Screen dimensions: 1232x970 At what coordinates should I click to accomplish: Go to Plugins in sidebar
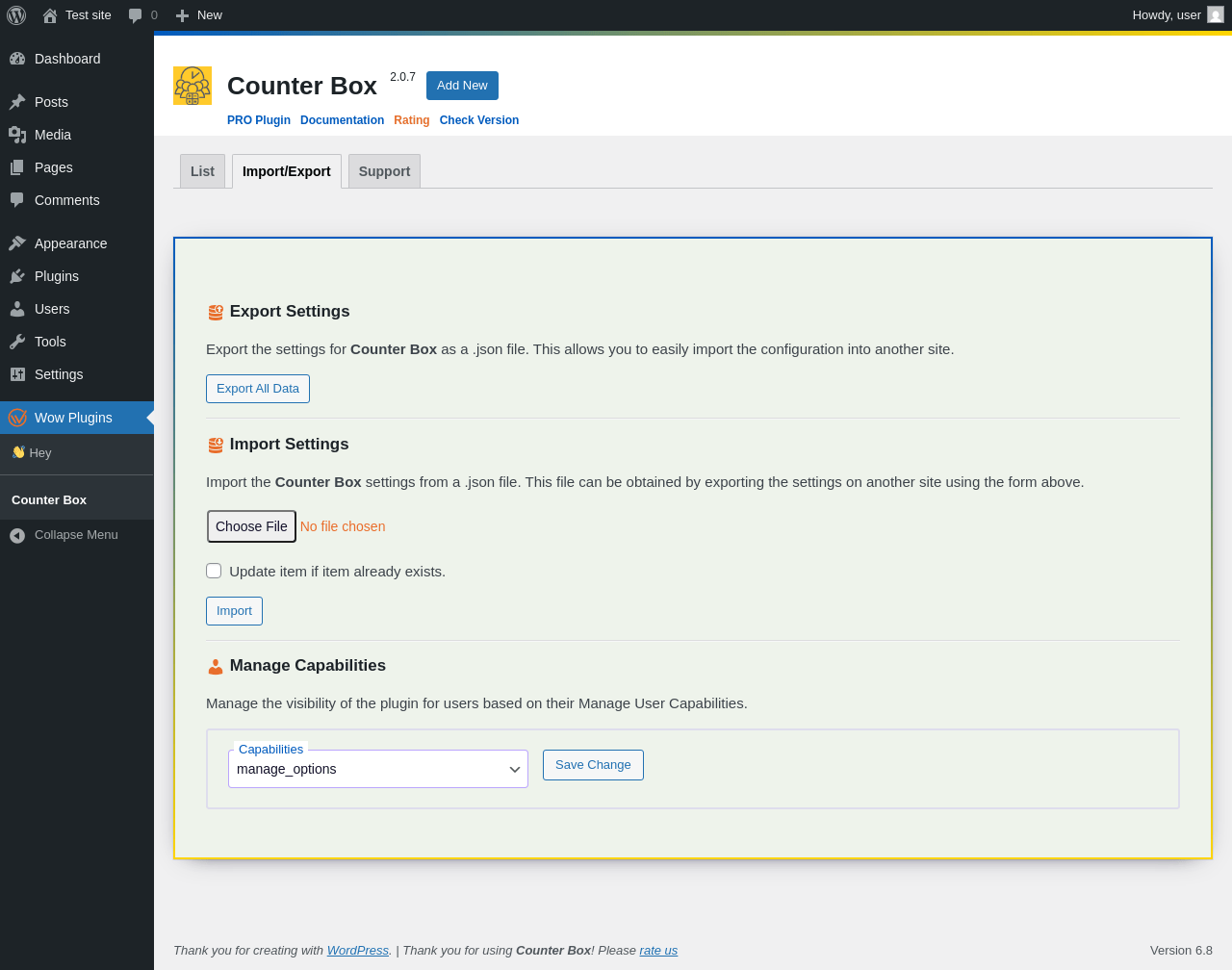pos(77,276)
